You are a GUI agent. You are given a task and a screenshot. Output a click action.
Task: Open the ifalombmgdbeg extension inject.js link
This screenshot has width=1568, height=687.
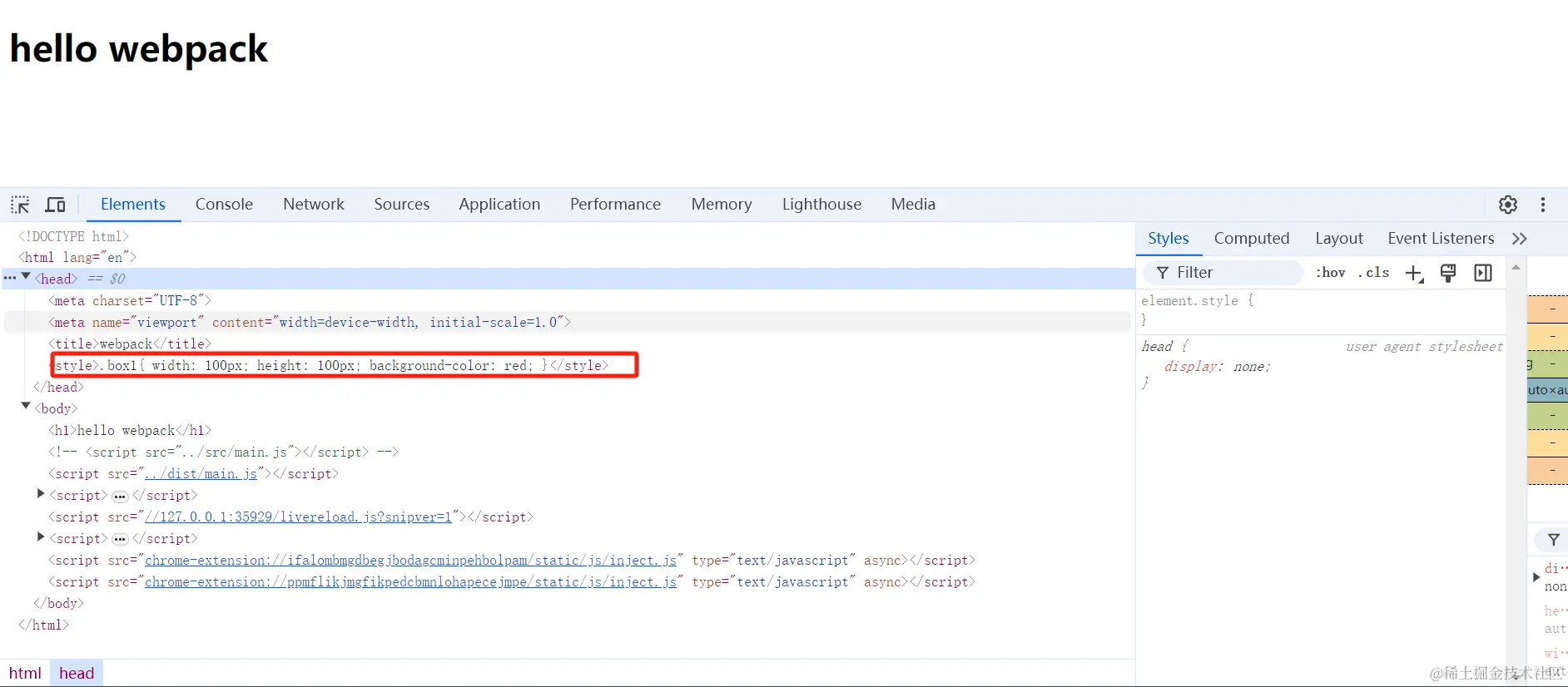click(410, 561)
